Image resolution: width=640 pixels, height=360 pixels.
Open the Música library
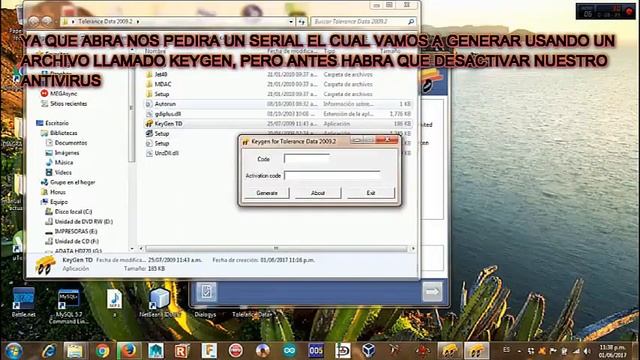[59, 162]
